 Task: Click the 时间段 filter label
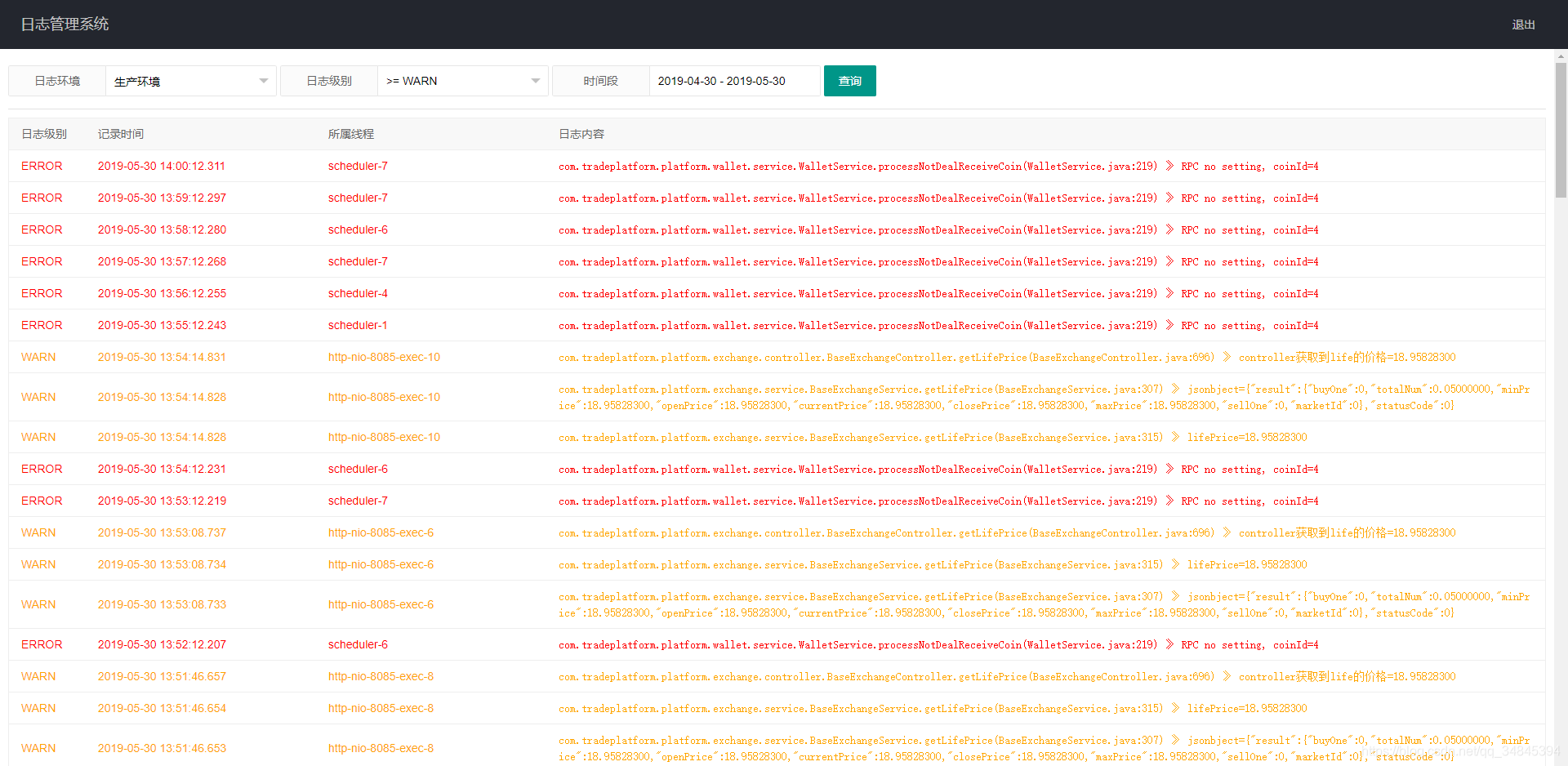(600, 81)
